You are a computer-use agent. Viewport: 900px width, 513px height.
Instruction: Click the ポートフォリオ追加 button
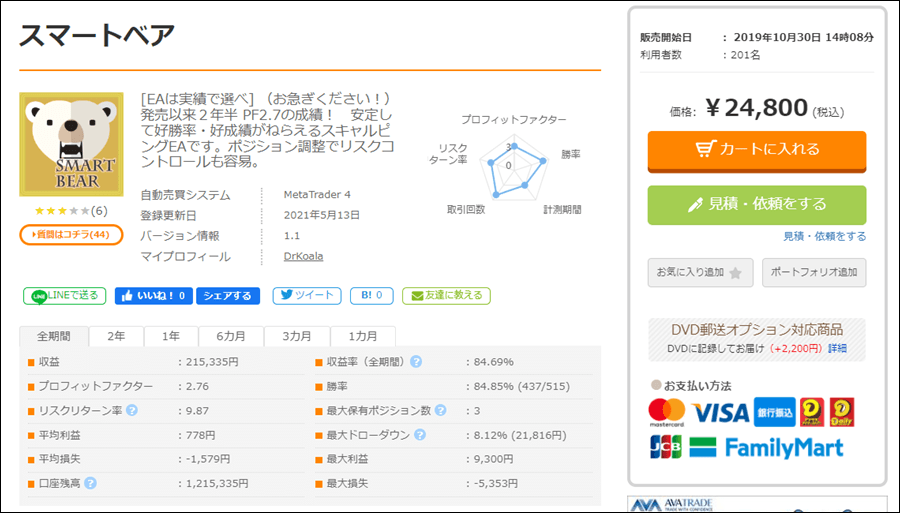[814, 272]
